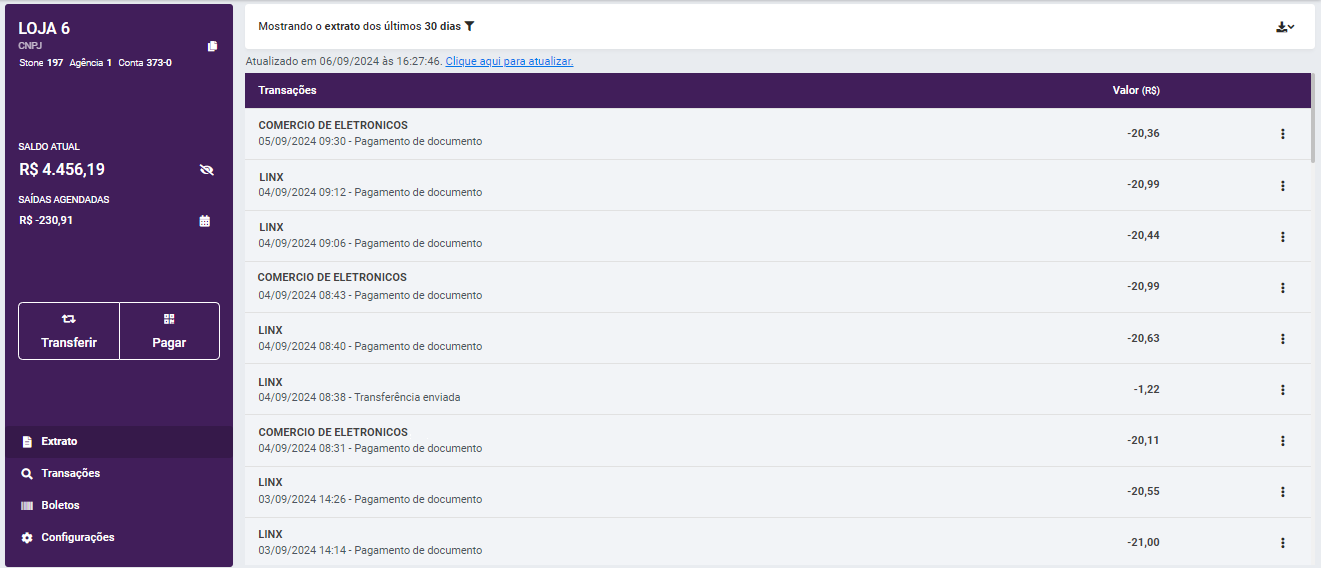Open options for the -21,00 transaction
Viewport: 1321px width, 568px height.
click(x=1283, y=543)
